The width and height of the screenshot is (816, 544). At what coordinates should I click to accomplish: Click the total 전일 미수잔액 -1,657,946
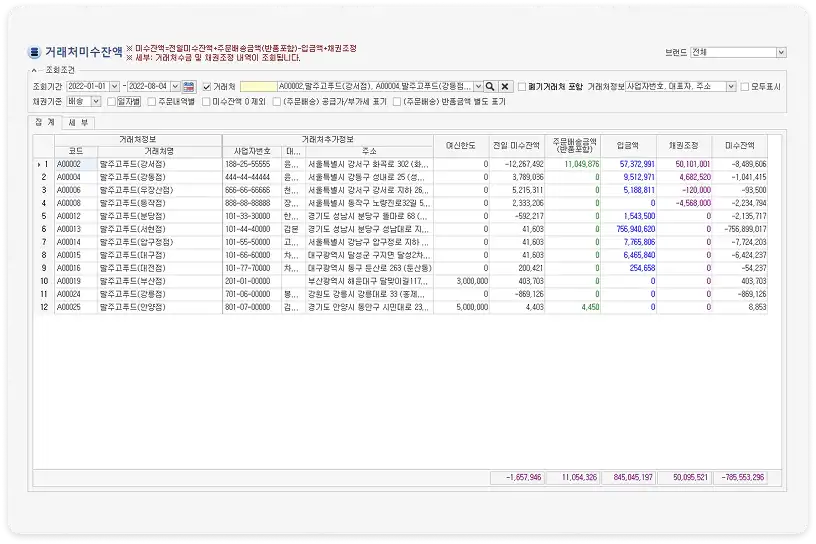click(517, 477)
